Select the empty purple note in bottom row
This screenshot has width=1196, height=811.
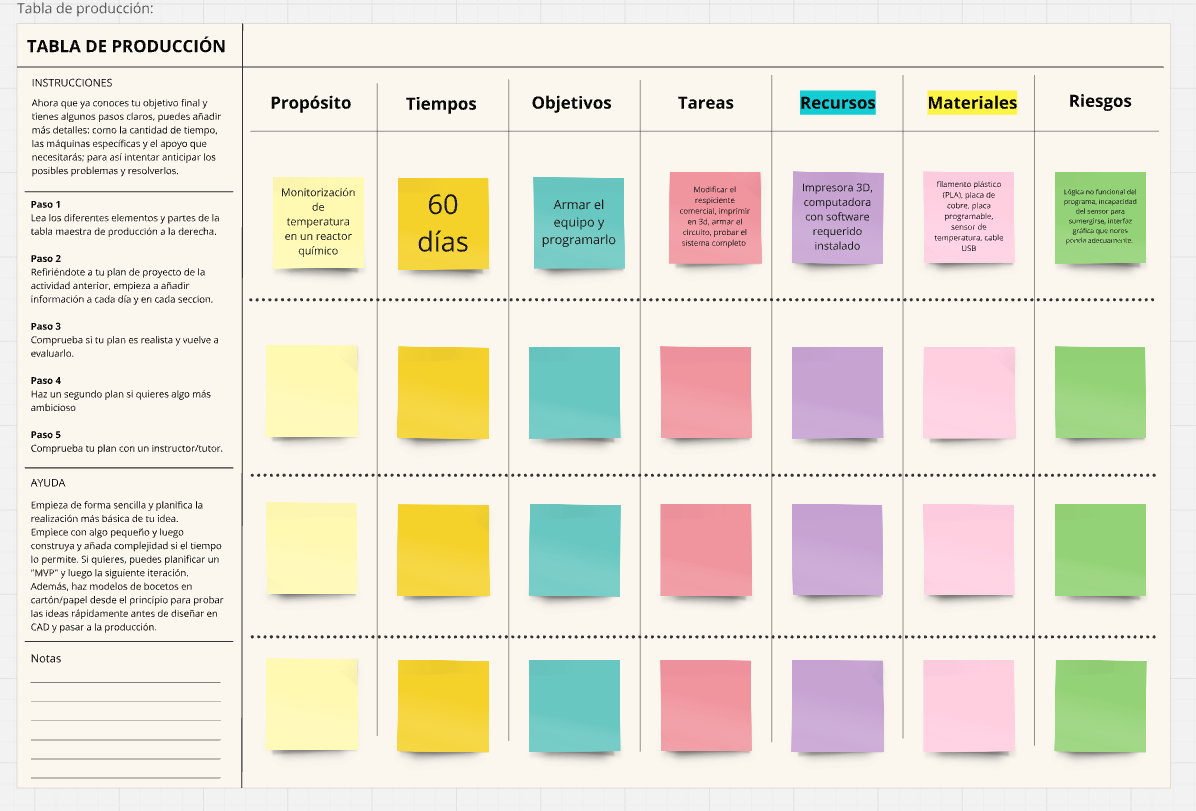pos(837,706)
